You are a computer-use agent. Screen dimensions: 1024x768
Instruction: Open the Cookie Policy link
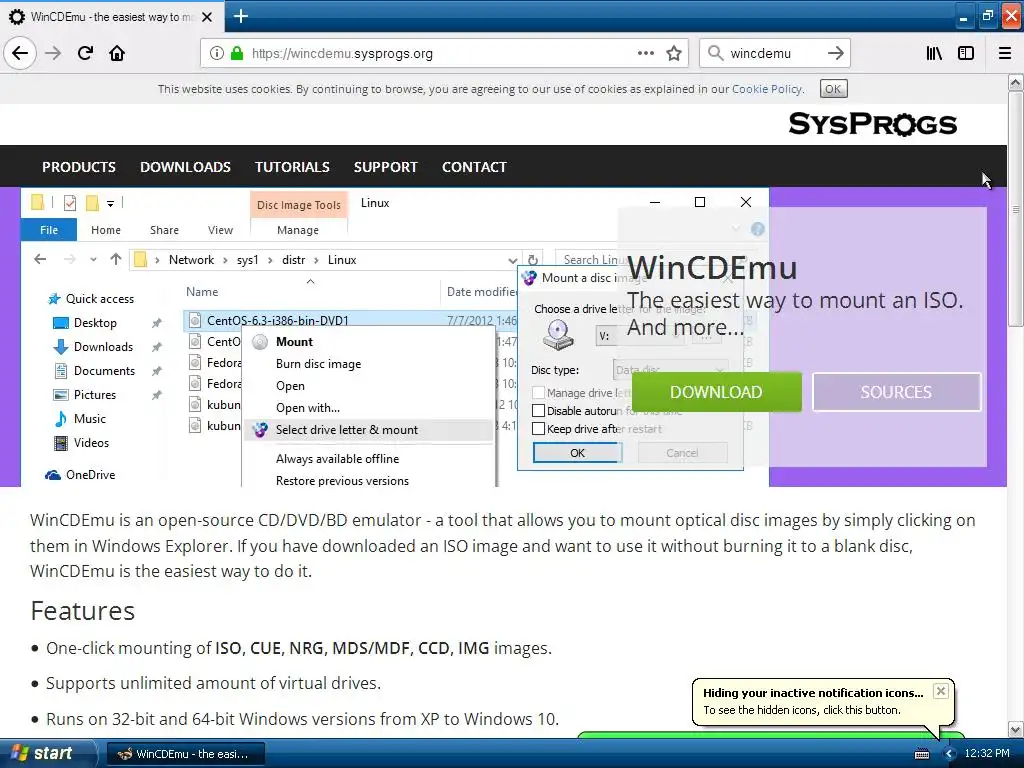766,89
